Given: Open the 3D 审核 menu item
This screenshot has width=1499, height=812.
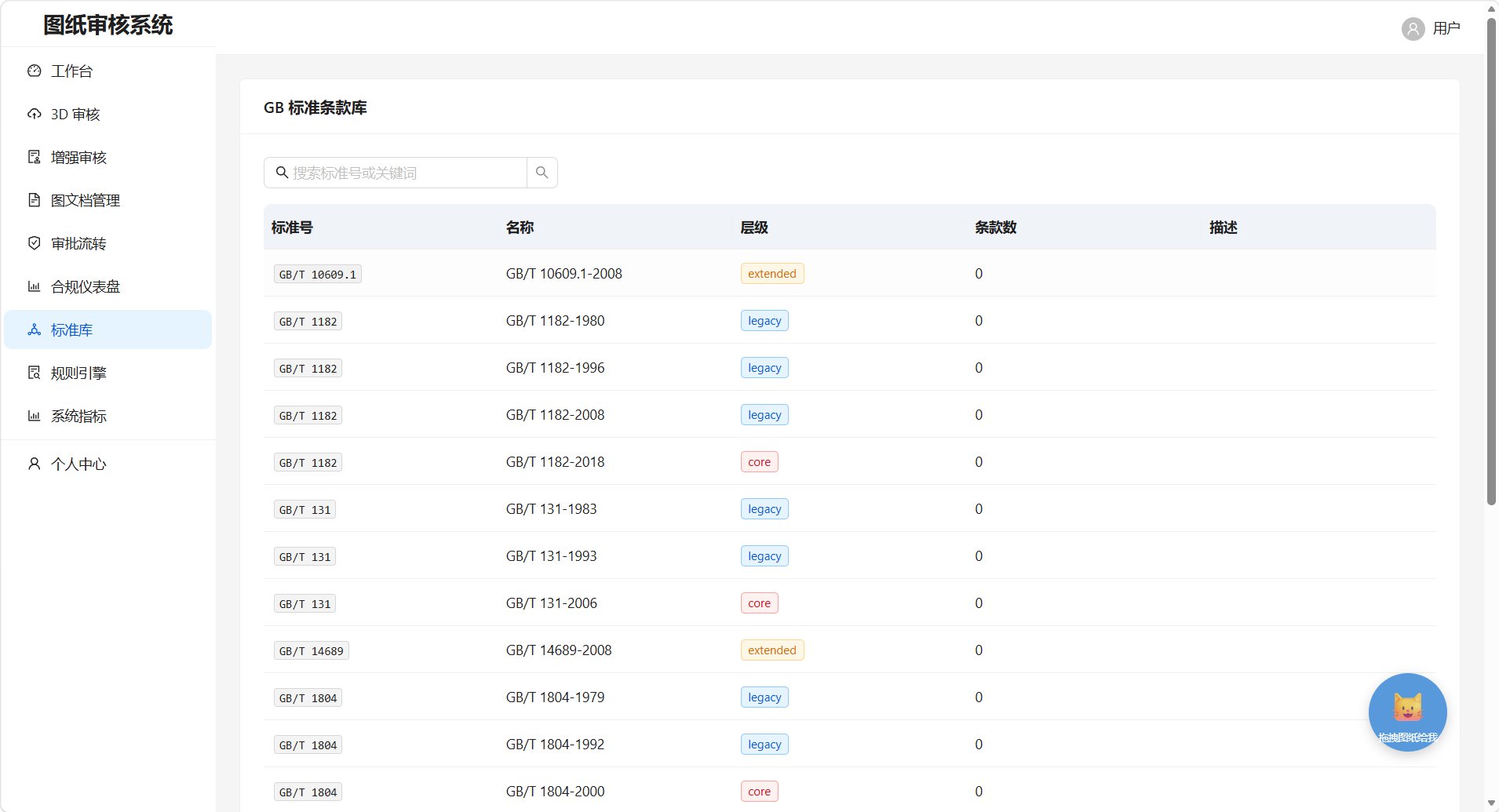Looking at the screenshot, I should coord(108,114).
